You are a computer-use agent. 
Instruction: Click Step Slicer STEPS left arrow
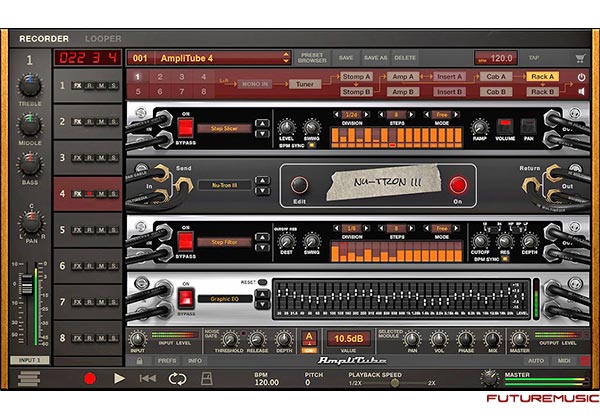381,114
